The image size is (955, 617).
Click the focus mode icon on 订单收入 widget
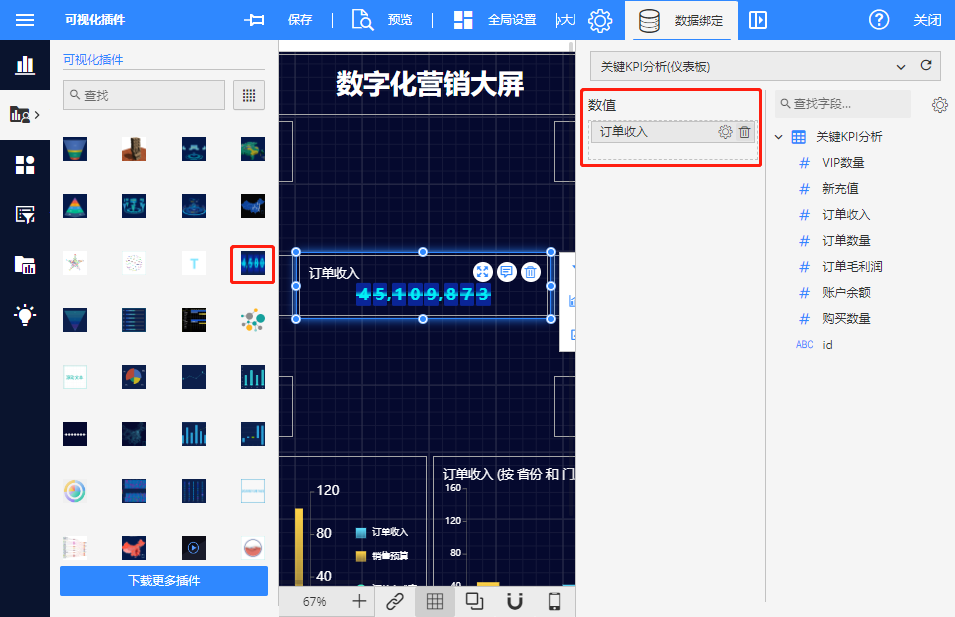[483, 272]
